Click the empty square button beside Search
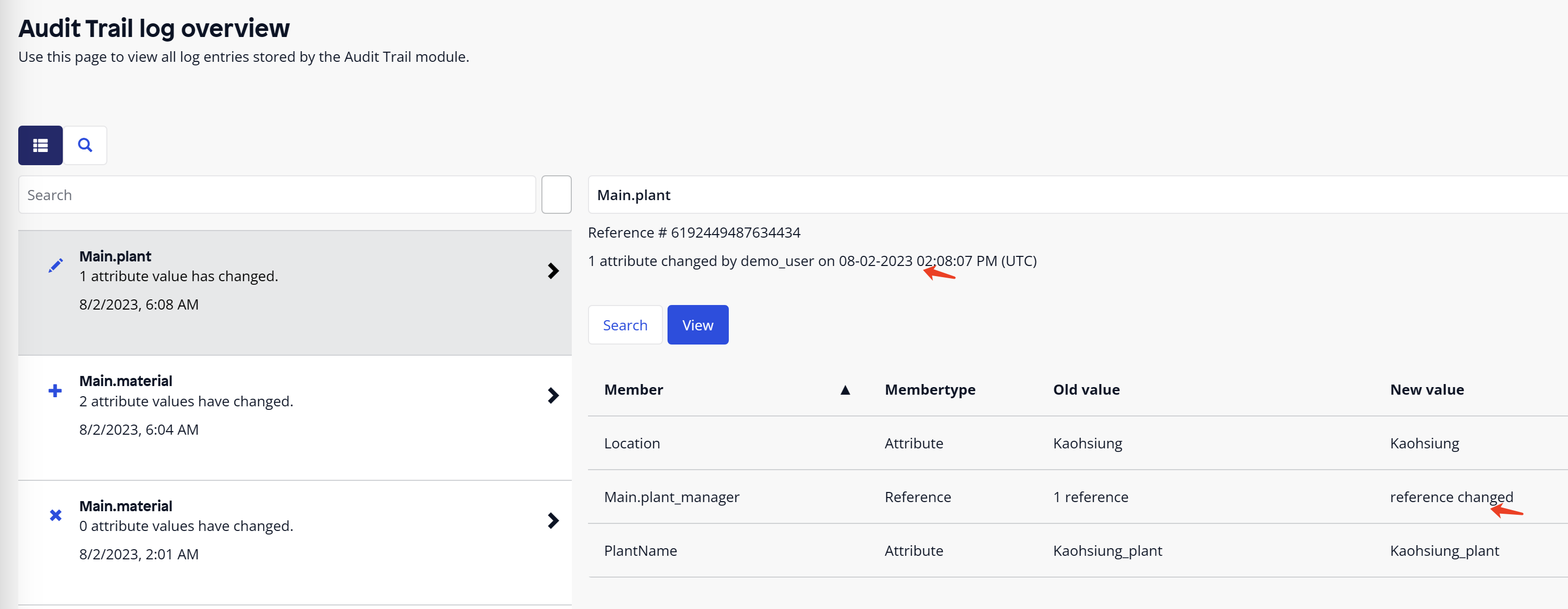This screenshot has height=609, width=1568. click(x=557, y=195)
